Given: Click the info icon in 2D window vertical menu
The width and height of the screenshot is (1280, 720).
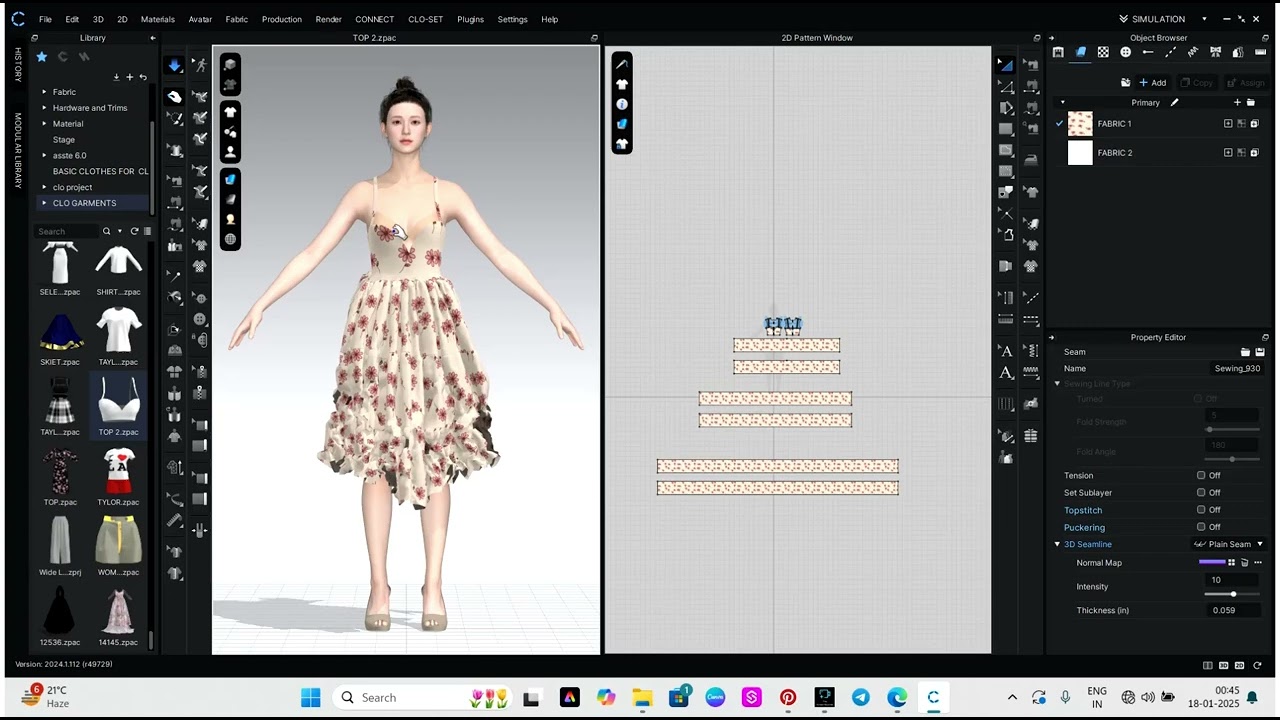Looking at the screenshot, I should coord(622,104).
